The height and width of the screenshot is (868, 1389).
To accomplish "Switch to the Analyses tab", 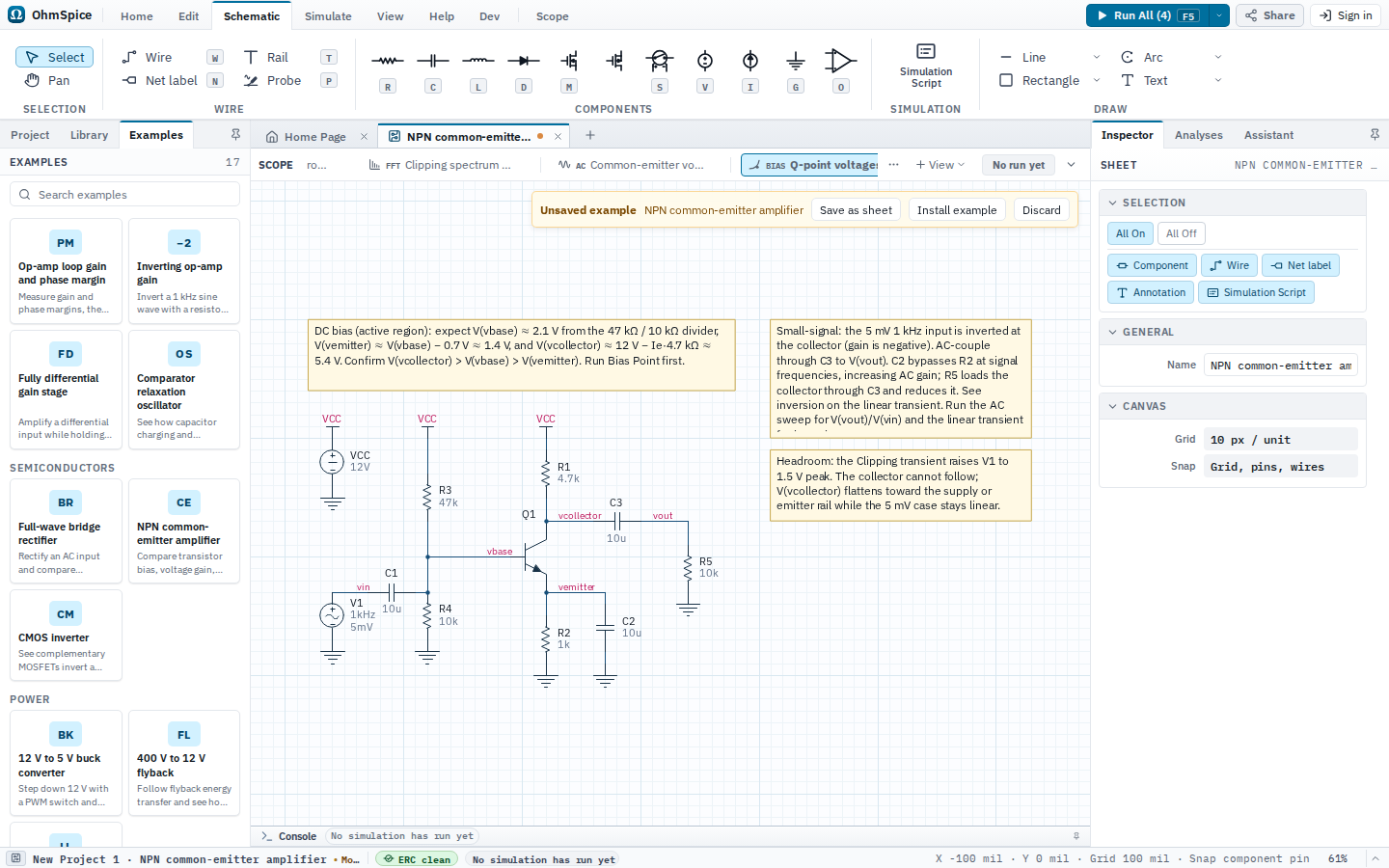I will tap(1198, 135).
